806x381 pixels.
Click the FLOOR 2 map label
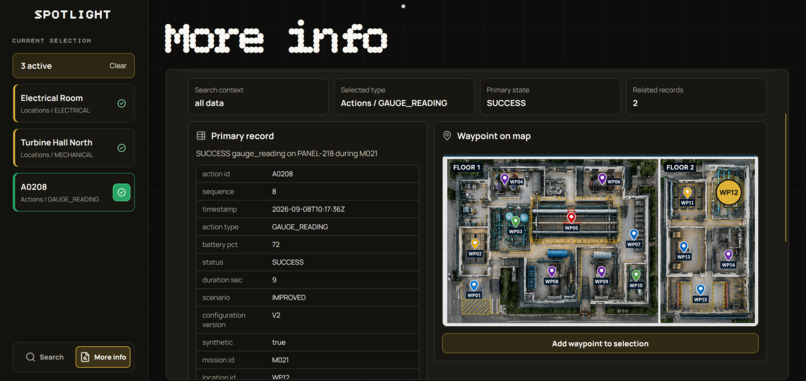coord(680,168)
